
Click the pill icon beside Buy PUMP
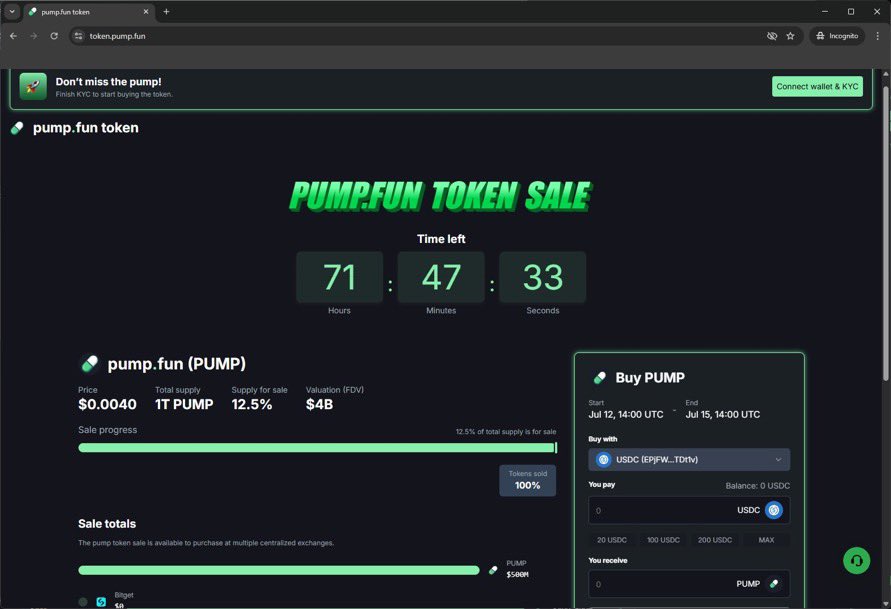click(599, 378)
